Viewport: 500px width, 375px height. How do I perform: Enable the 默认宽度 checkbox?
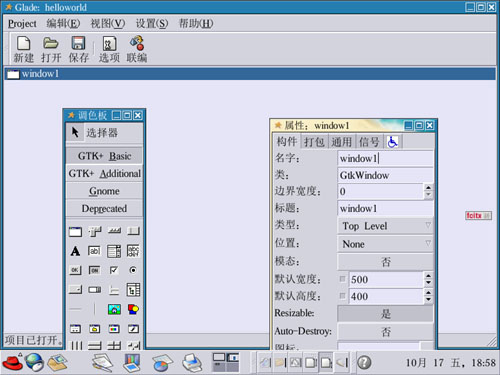pyautogui.click(x=342, y=279)
